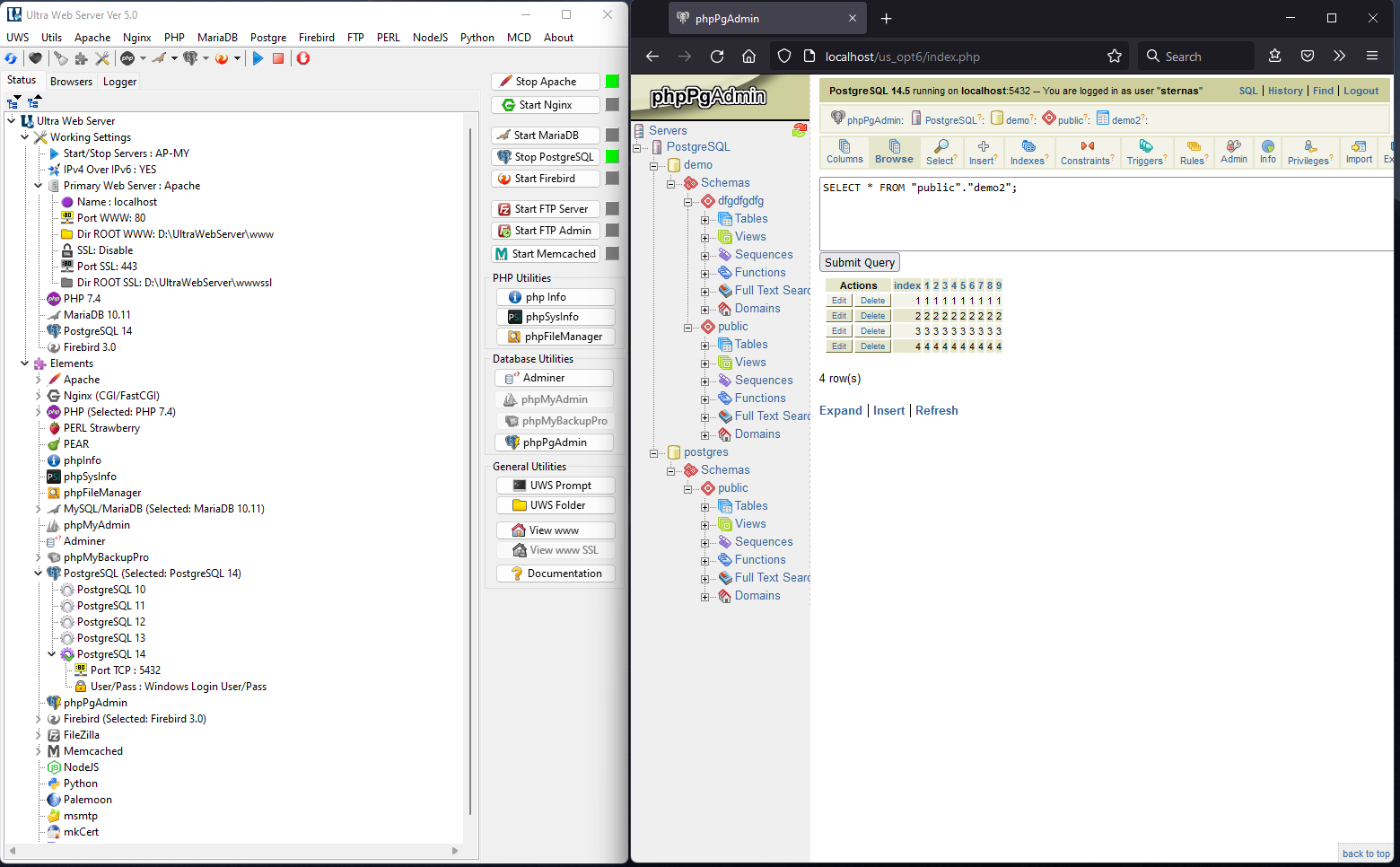
Task: Open the PostgreSQL version dropdown arrow in toolbar
Action: point(206,58)
